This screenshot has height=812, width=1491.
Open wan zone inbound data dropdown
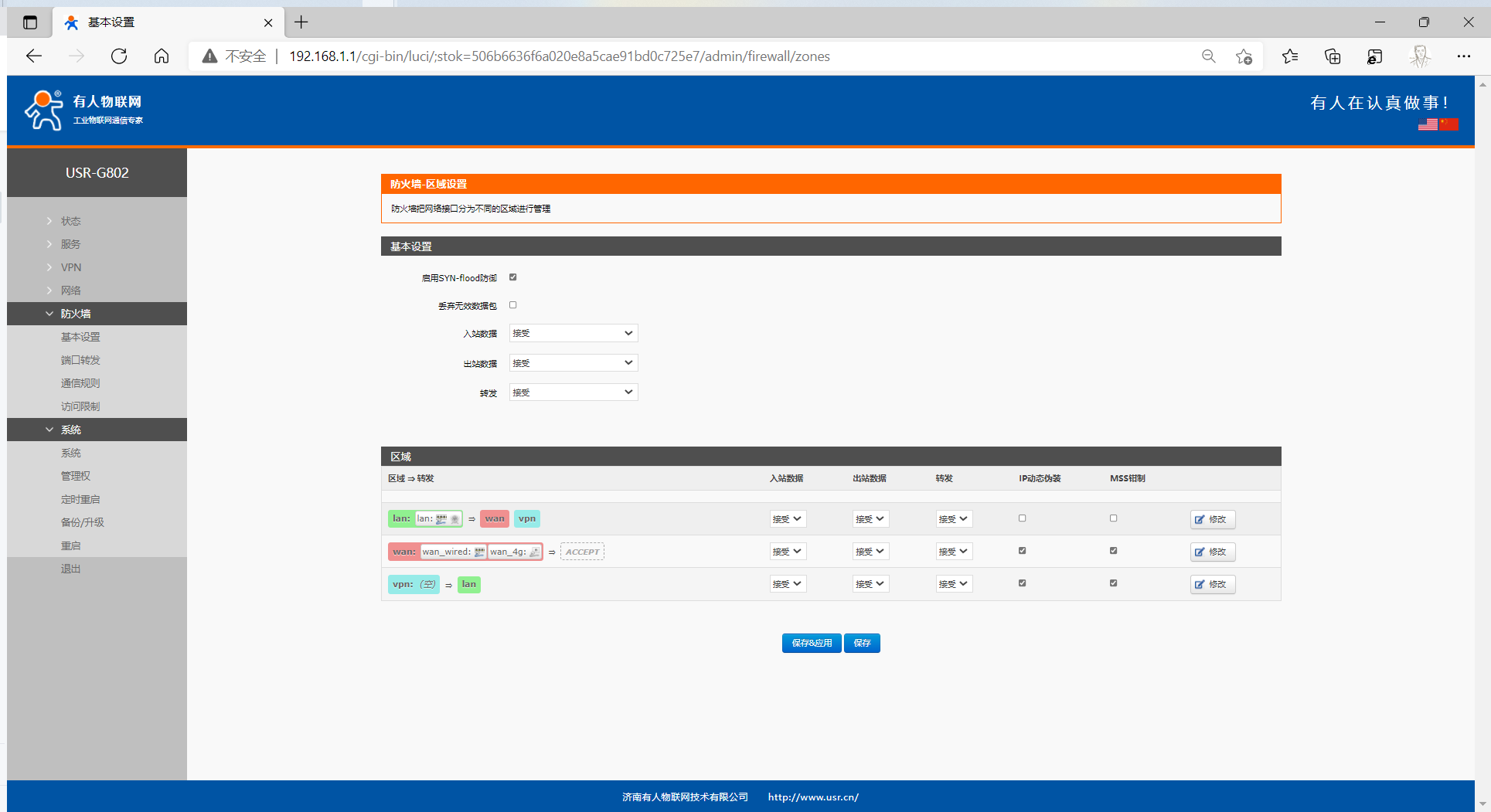click(787, 552)
